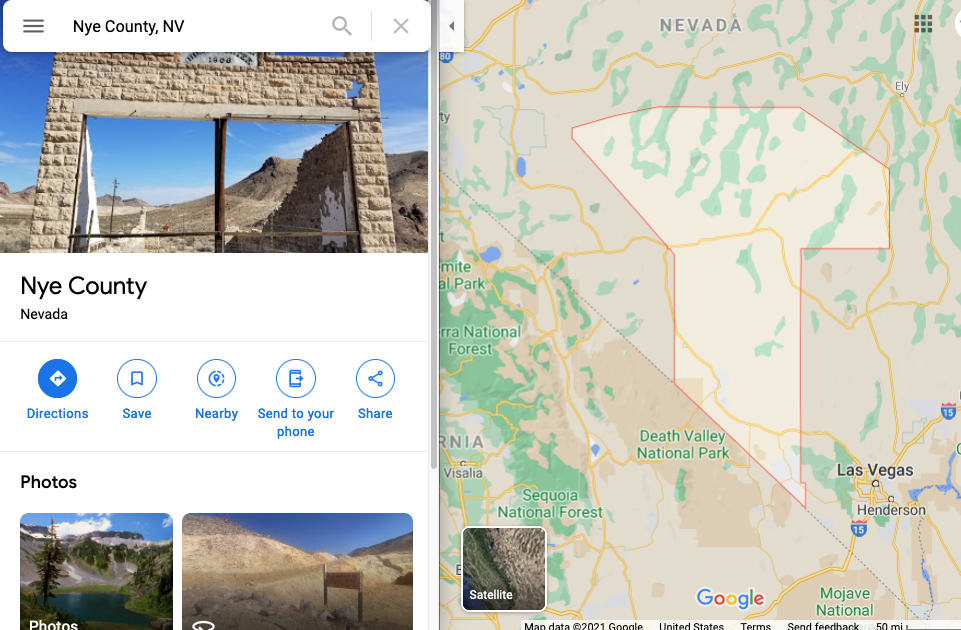Open the mountain lake Photos thumbnail
This screenshot has width=961, height=630.
(x=96, y=571)
